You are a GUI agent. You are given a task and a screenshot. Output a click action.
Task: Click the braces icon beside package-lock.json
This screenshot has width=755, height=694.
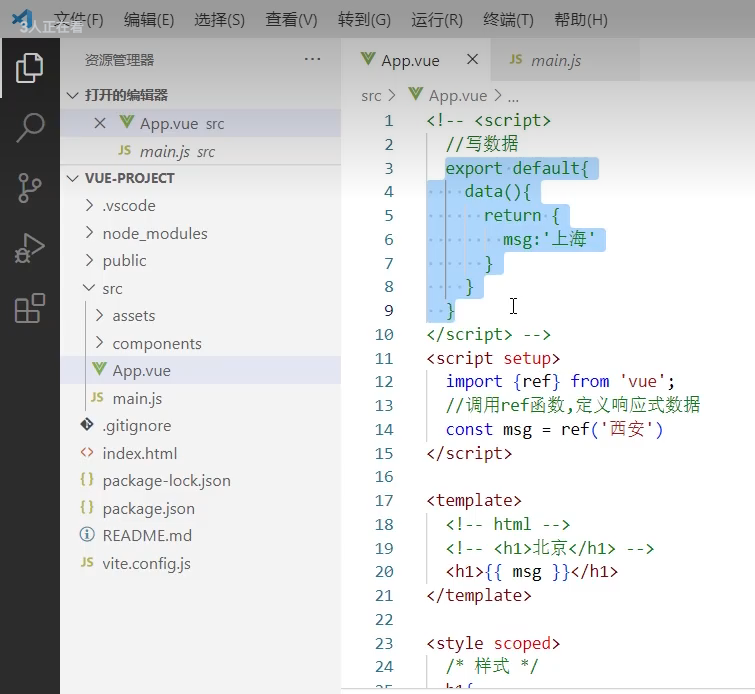tap(87, 480)
